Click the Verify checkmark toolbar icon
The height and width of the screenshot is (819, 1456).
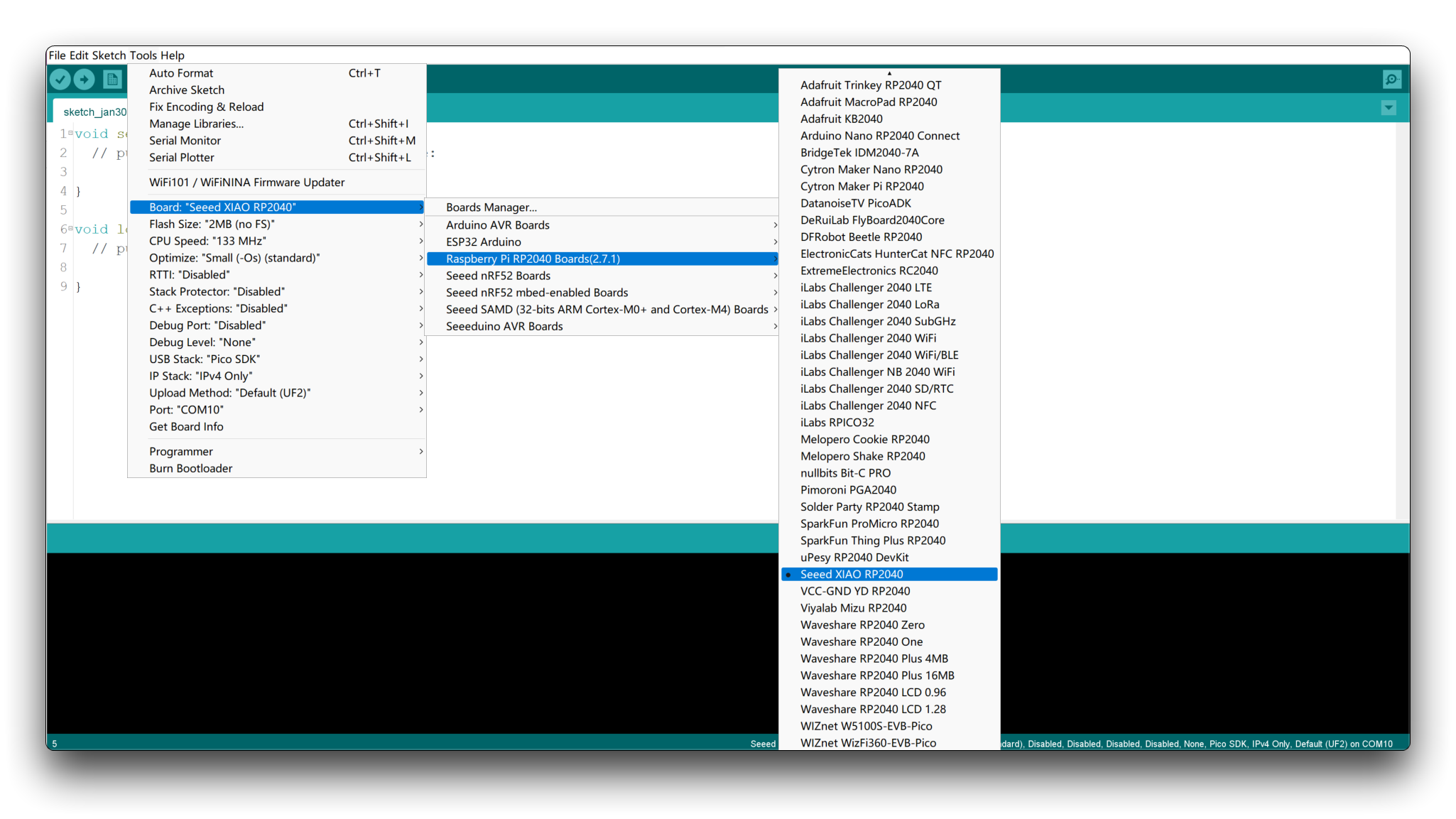click(x=60, y=80)
